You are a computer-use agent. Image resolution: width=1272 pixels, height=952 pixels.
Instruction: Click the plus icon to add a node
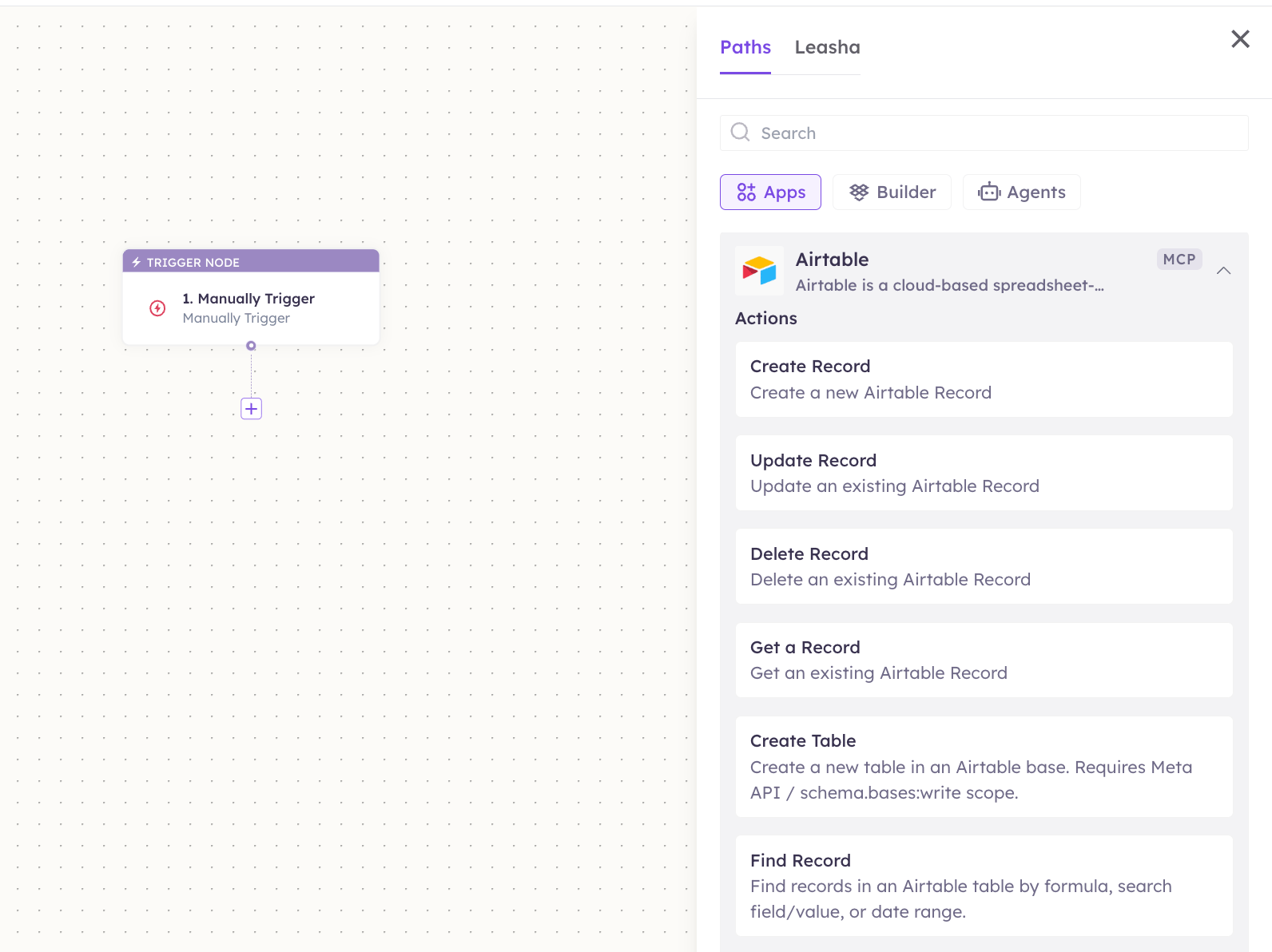[x=251, y=409]
